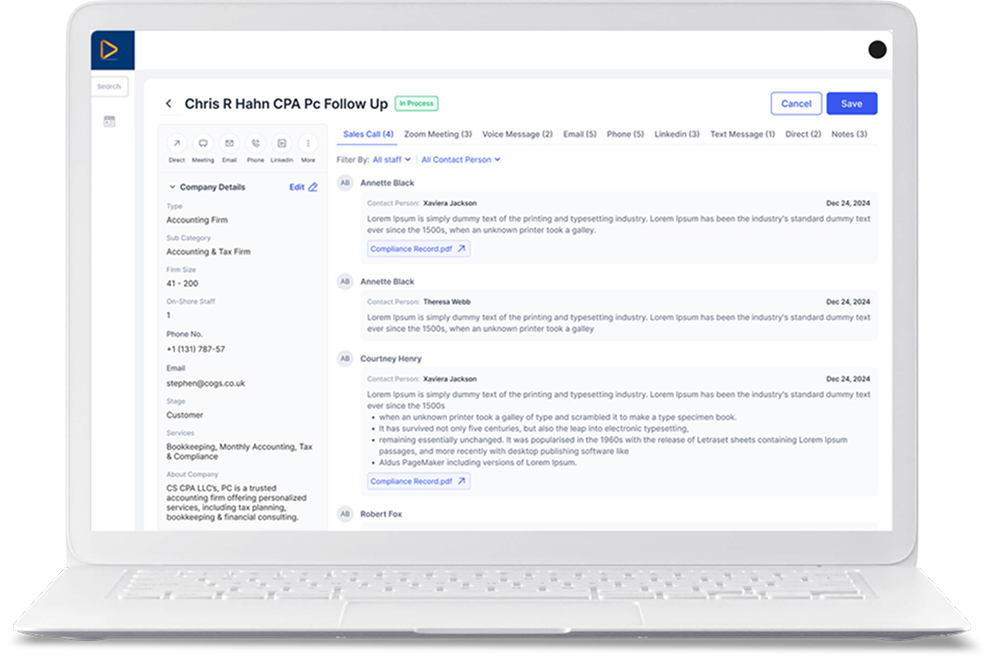Viewport: 992px width, 660px height.
Task: Click first Annette Black AB avatar
Action: click(x=345, y=183)
